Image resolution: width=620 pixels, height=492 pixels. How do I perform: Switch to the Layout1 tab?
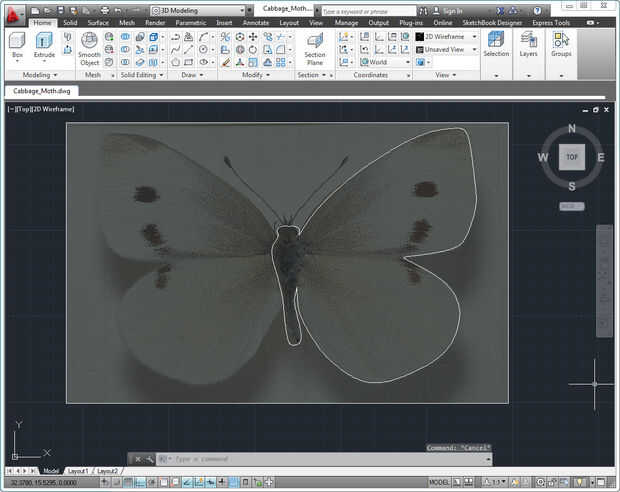[x=78, y=470]
